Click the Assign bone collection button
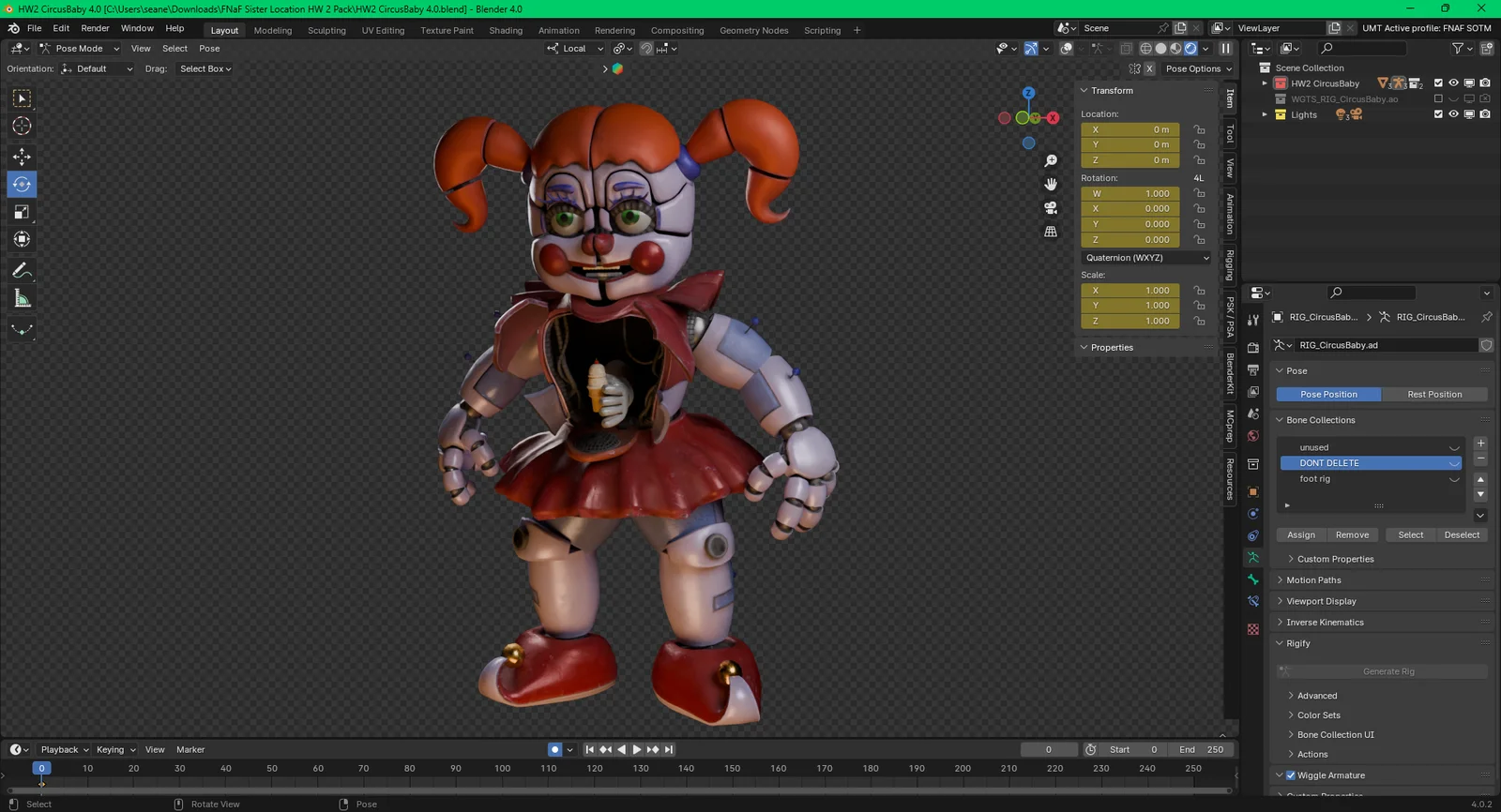1501x812 pixels. [1300, 535]
